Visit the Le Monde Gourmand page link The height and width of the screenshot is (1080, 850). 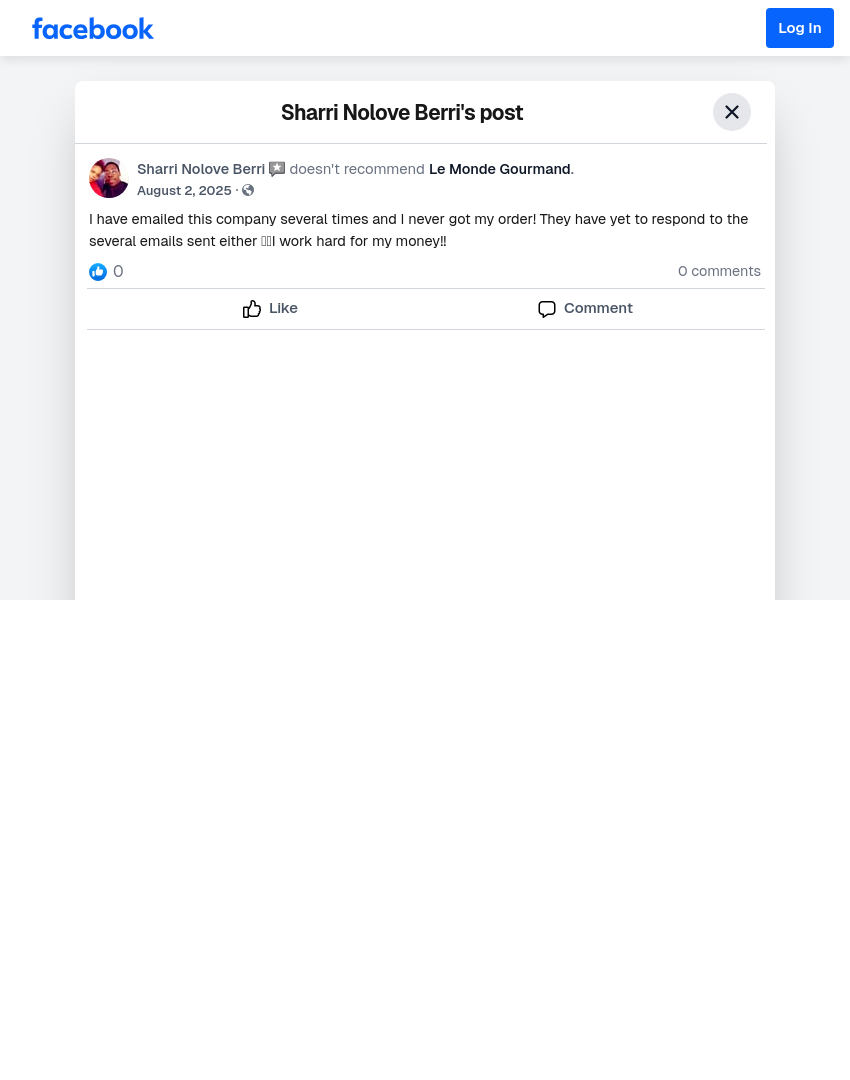coord(499,169)
